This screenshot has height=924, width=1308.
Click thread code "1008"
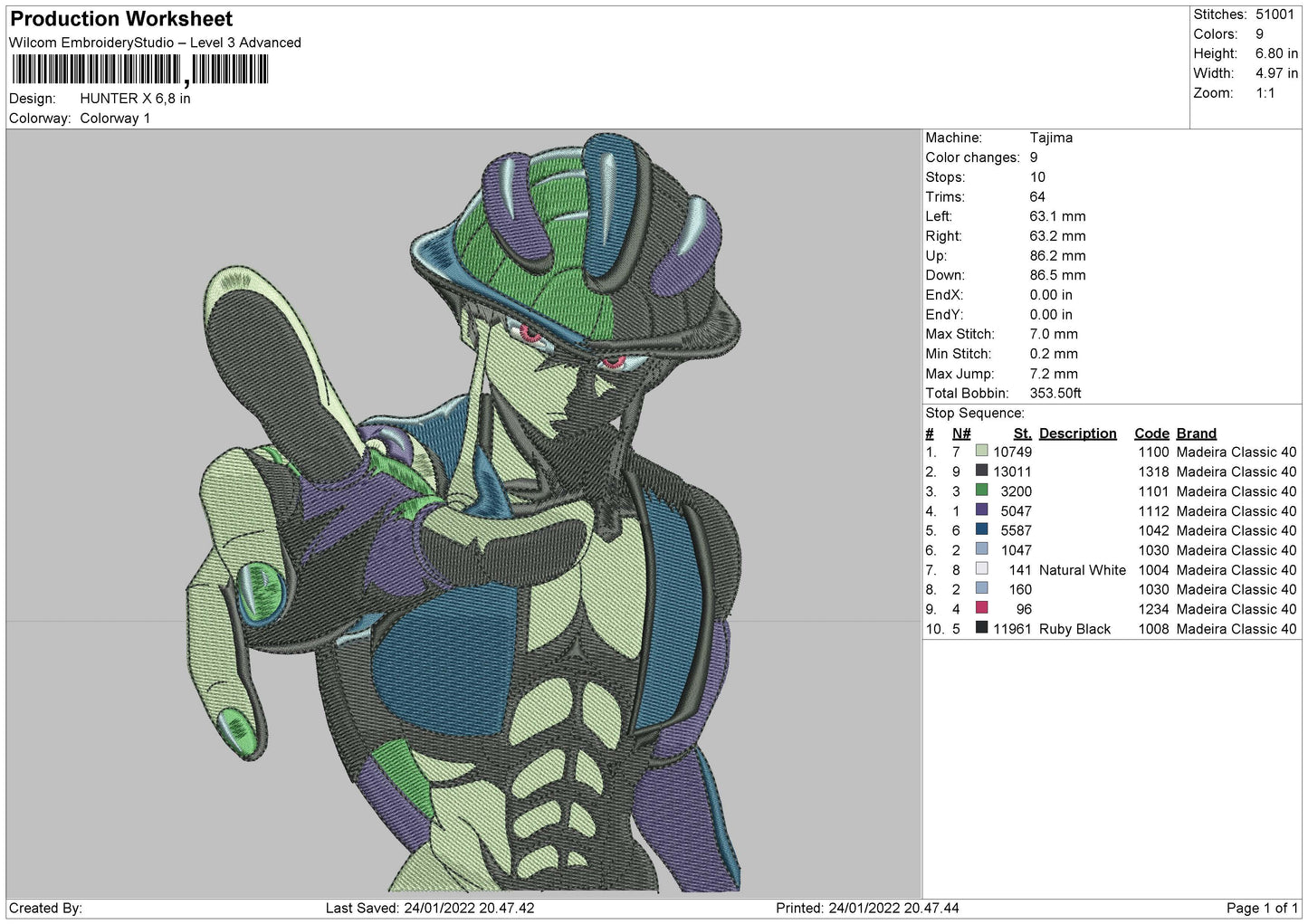pos(1154,629)
